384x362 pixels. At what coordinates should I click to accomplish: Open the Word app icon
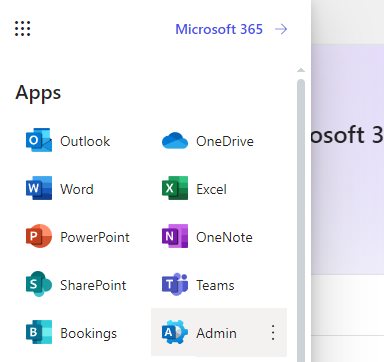click(x=39, y=188)
